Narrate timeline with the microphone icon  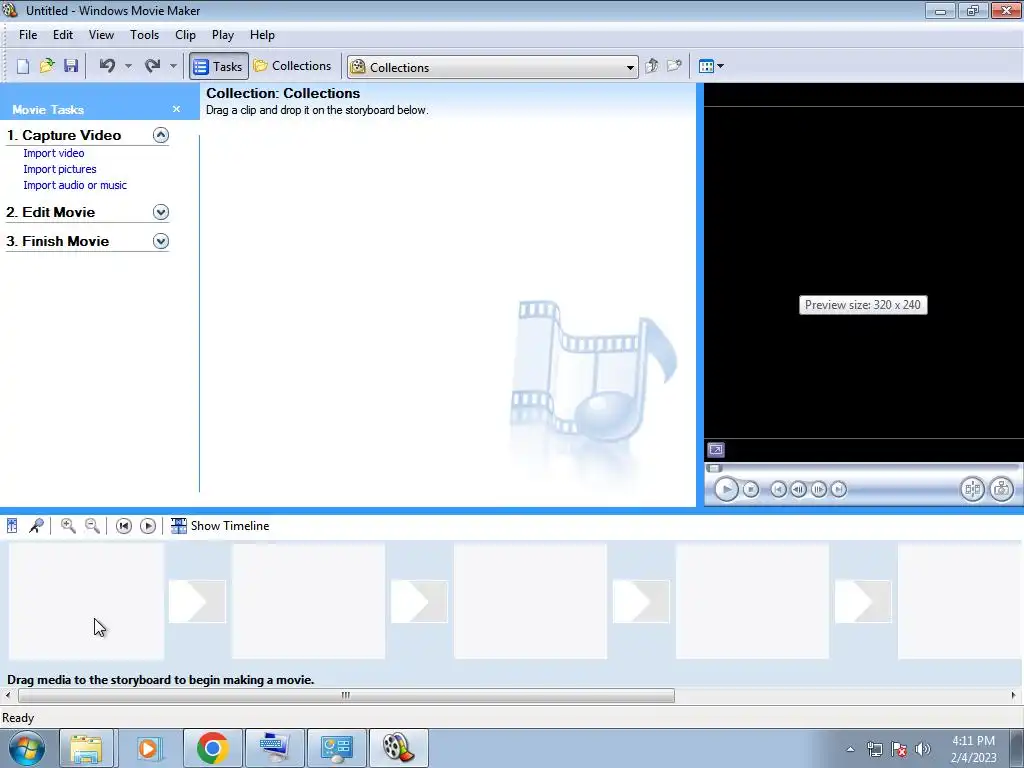point(37,526)
